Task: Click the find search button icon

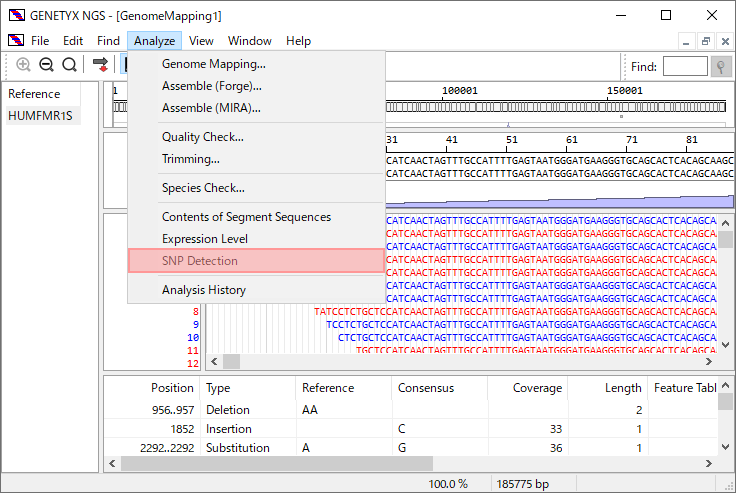Action: tap(721, 67)
